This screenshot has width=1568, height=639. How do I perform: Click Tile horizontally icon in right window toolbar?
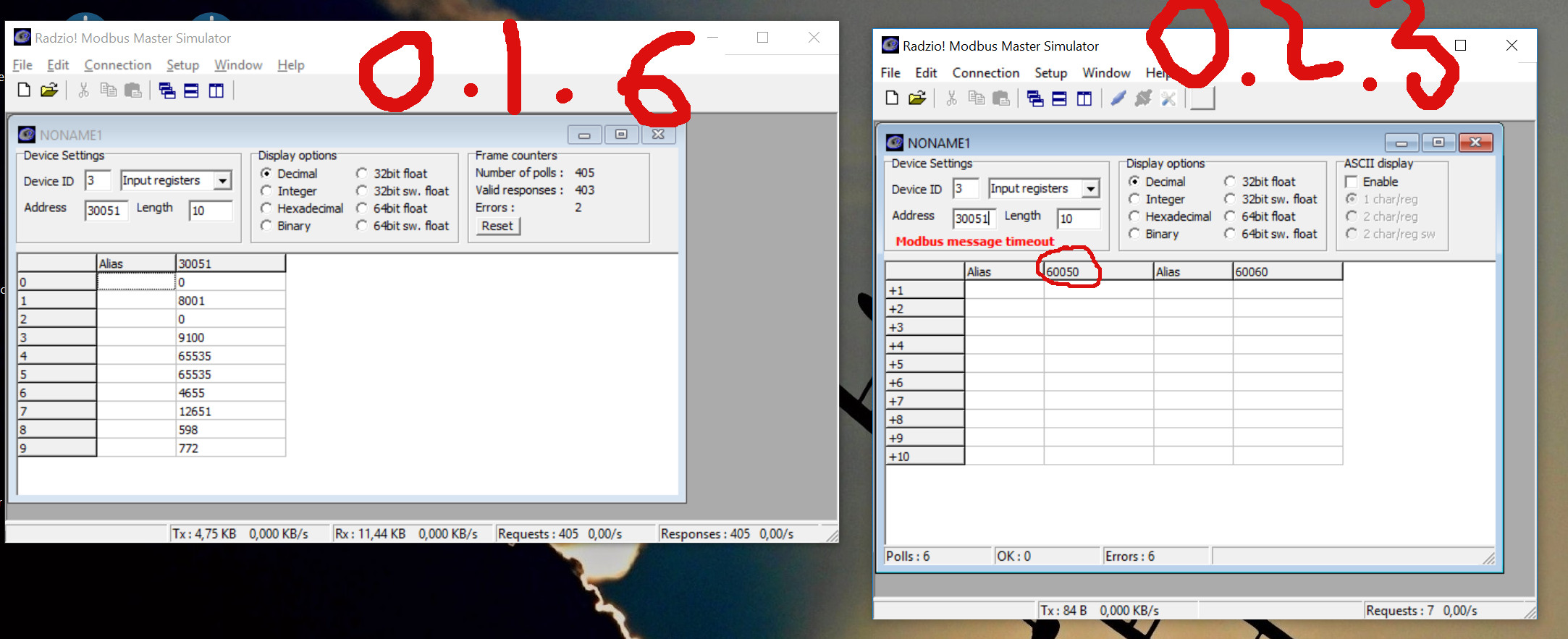tap(1059, 98)
